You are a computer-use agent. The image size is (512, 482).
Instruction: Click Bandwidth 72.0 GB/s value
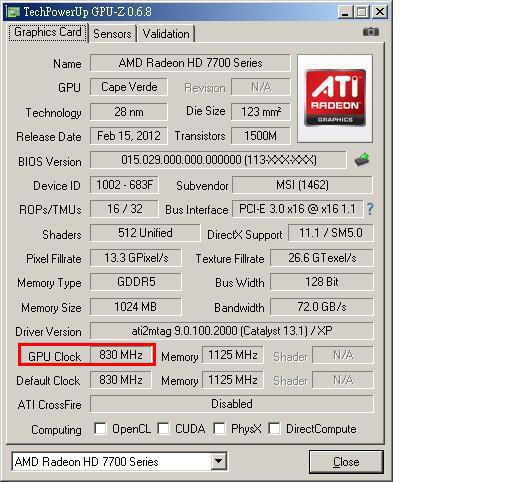coord(322,307)
